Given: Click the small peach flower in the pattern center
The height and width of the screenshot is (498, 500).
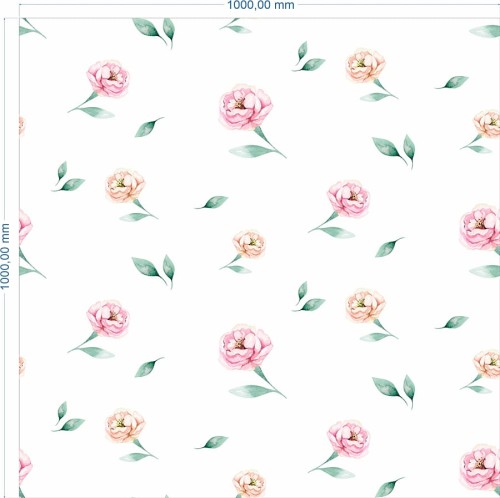Looking at the screenshot, I should tap(249, 244).
